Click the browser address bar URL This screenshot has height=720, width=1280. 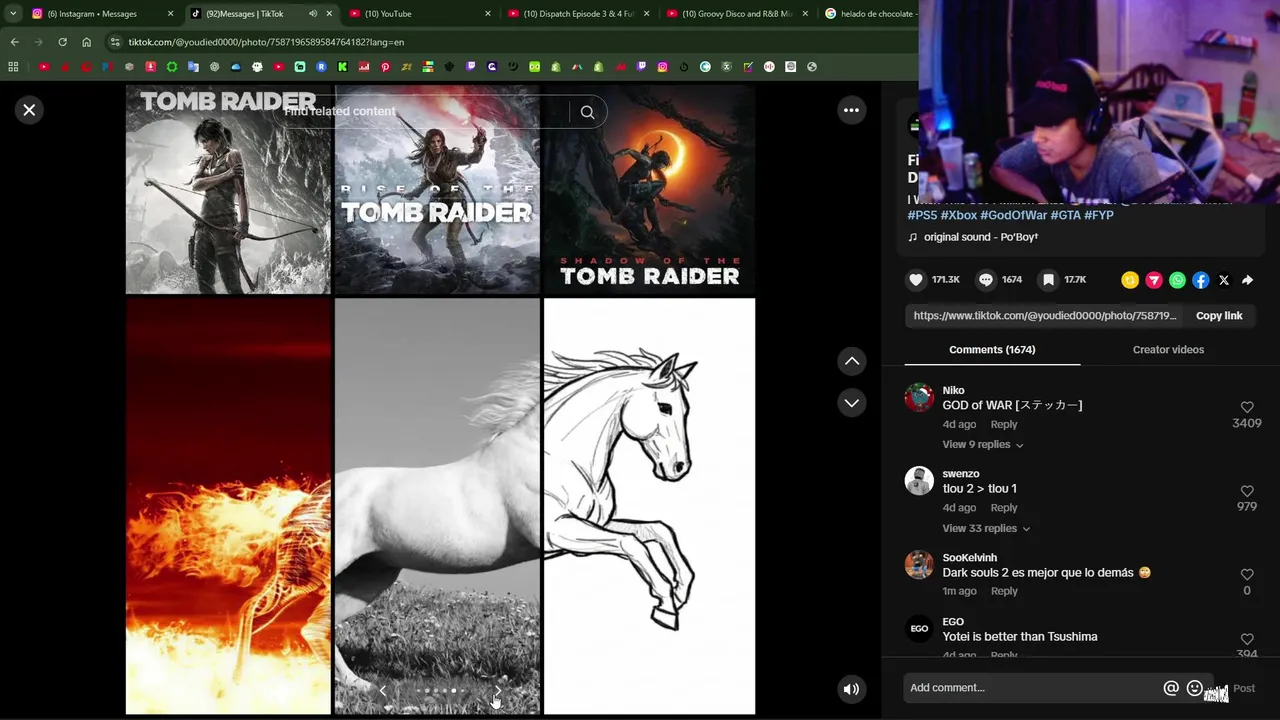266,42
